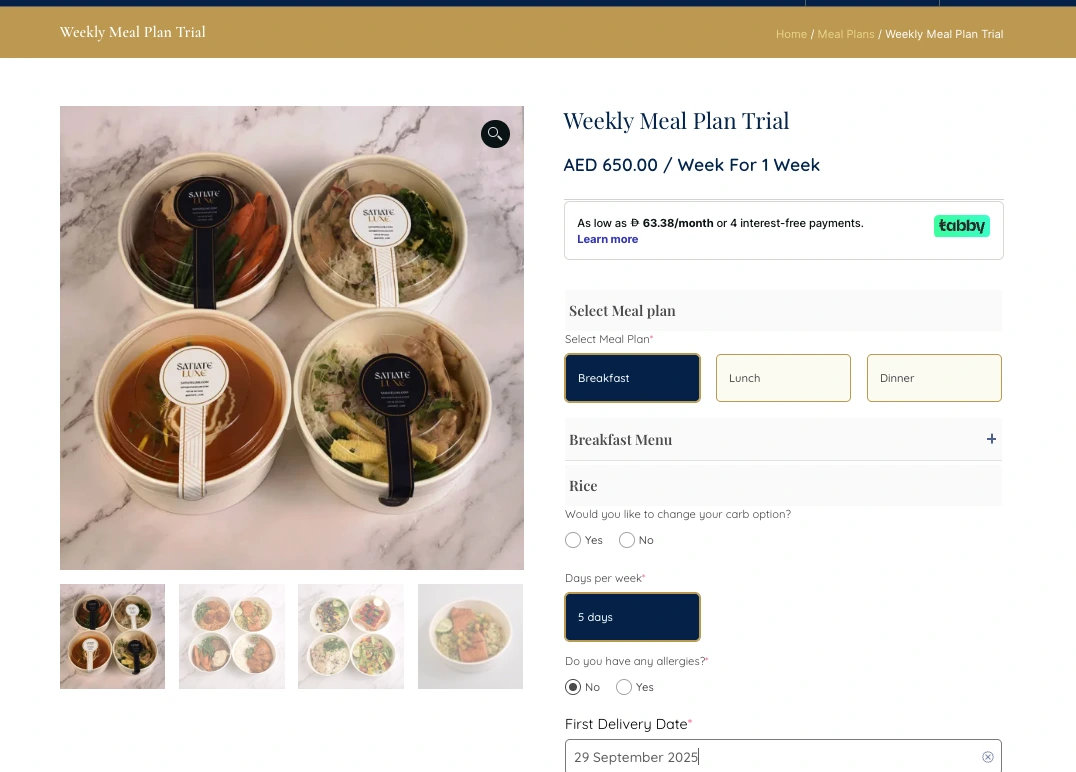View third thumbnail with salad bowls

[351, 636]
